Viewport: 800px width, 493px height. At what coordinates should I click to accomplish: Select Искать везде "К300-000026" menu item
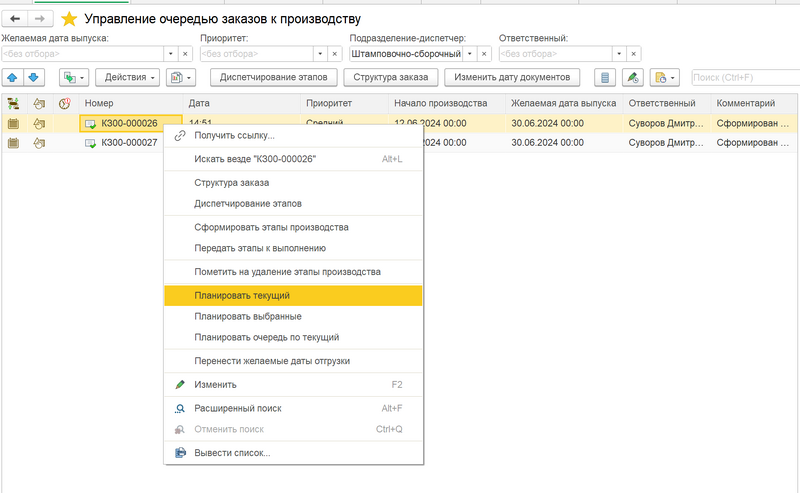click(x=293, y=159)
